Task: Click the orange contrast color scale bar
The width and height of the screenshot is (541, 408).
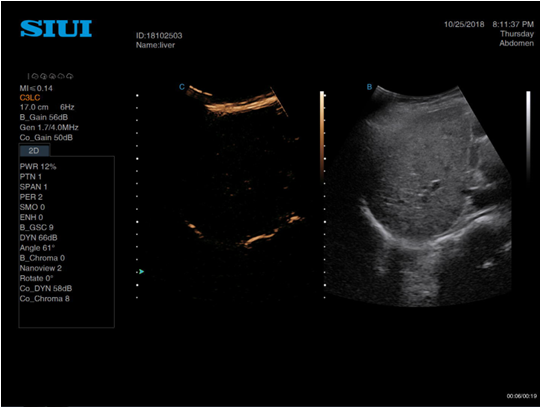Action: [x=322, y=136]
